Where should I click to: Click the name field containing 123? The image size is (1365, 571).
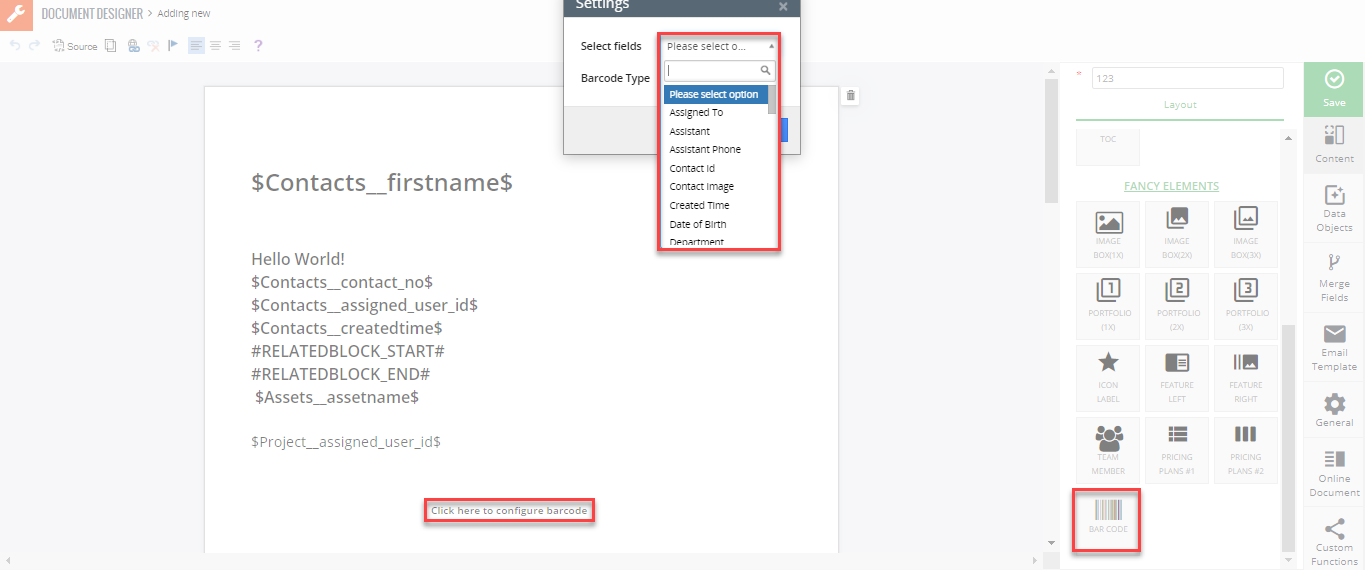[1187, 78]
